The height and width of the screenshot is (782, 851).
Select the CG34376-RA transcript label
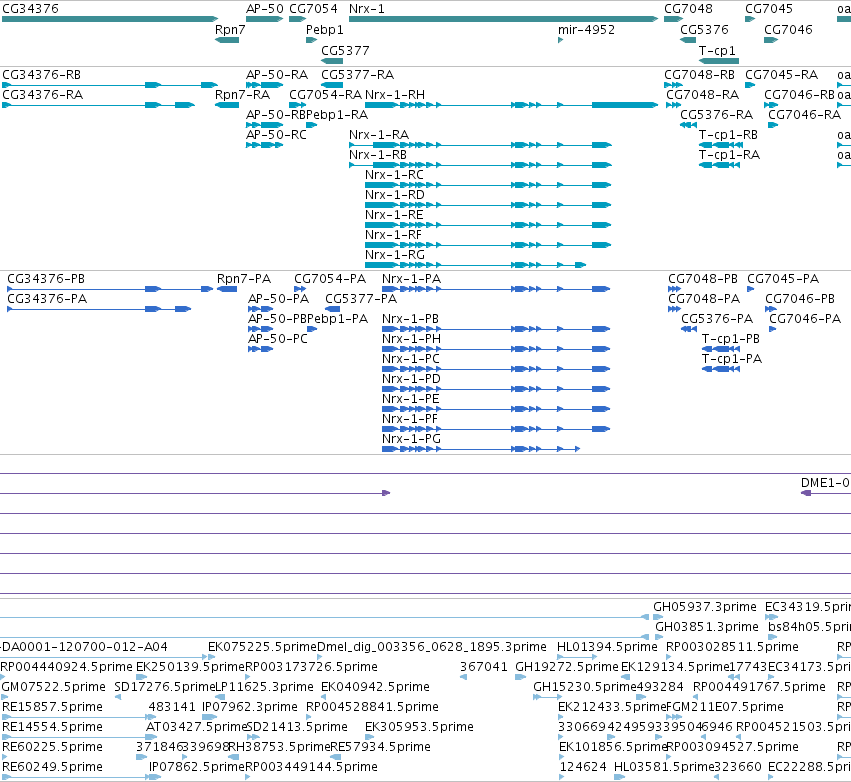[42, 94]
